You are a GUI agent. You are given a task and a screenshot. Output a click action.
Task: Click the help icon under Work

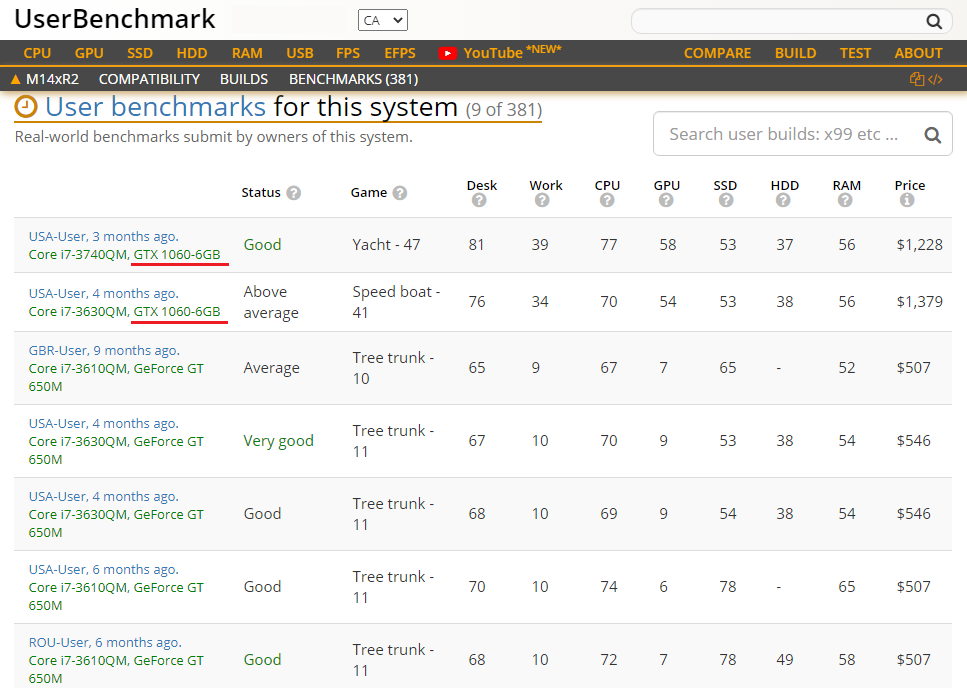click(x=542, y=200)
